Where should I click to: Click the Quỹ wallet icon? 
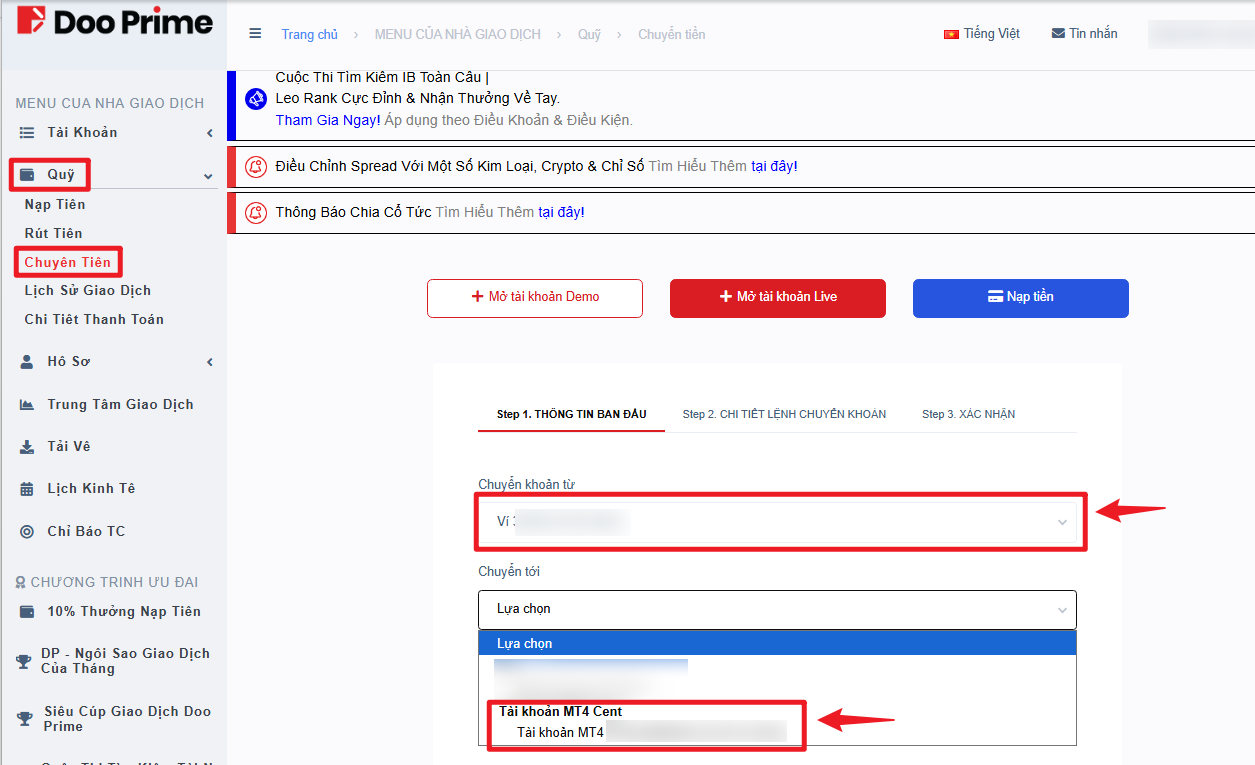[x=27, y=175]
